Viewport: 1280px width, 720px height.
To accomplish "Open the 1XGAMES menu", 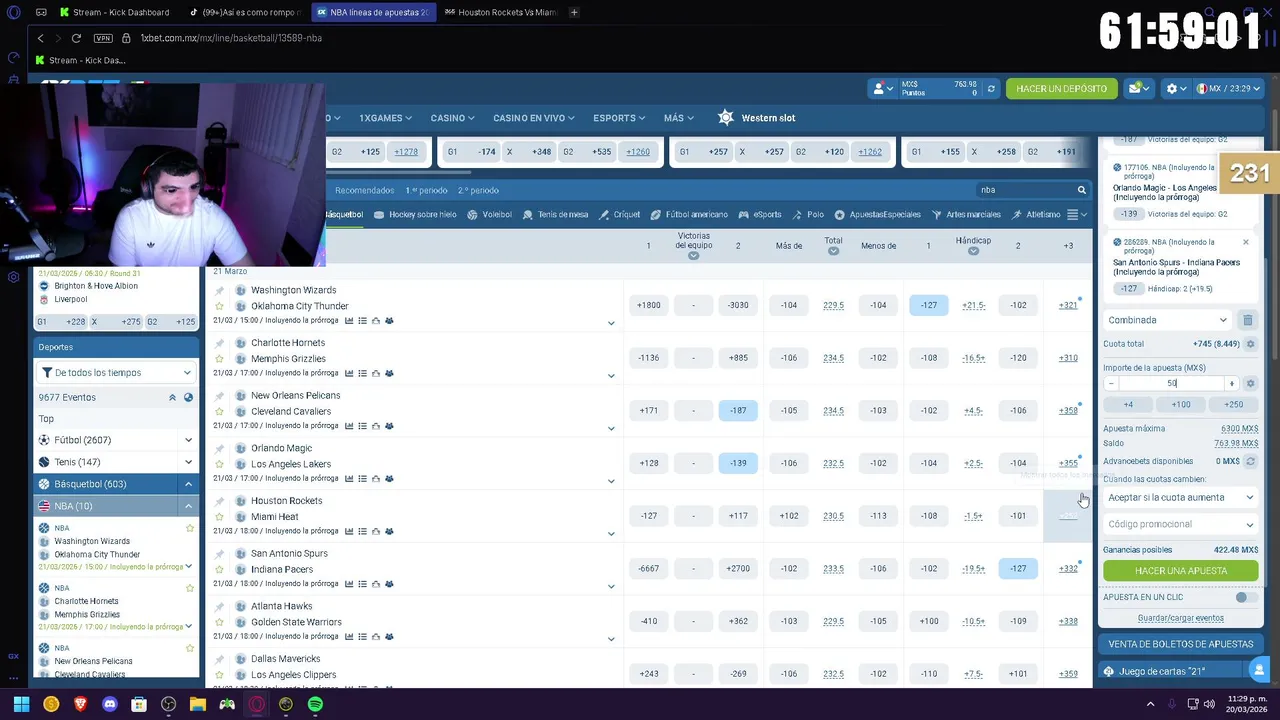I will click(386, 118).
